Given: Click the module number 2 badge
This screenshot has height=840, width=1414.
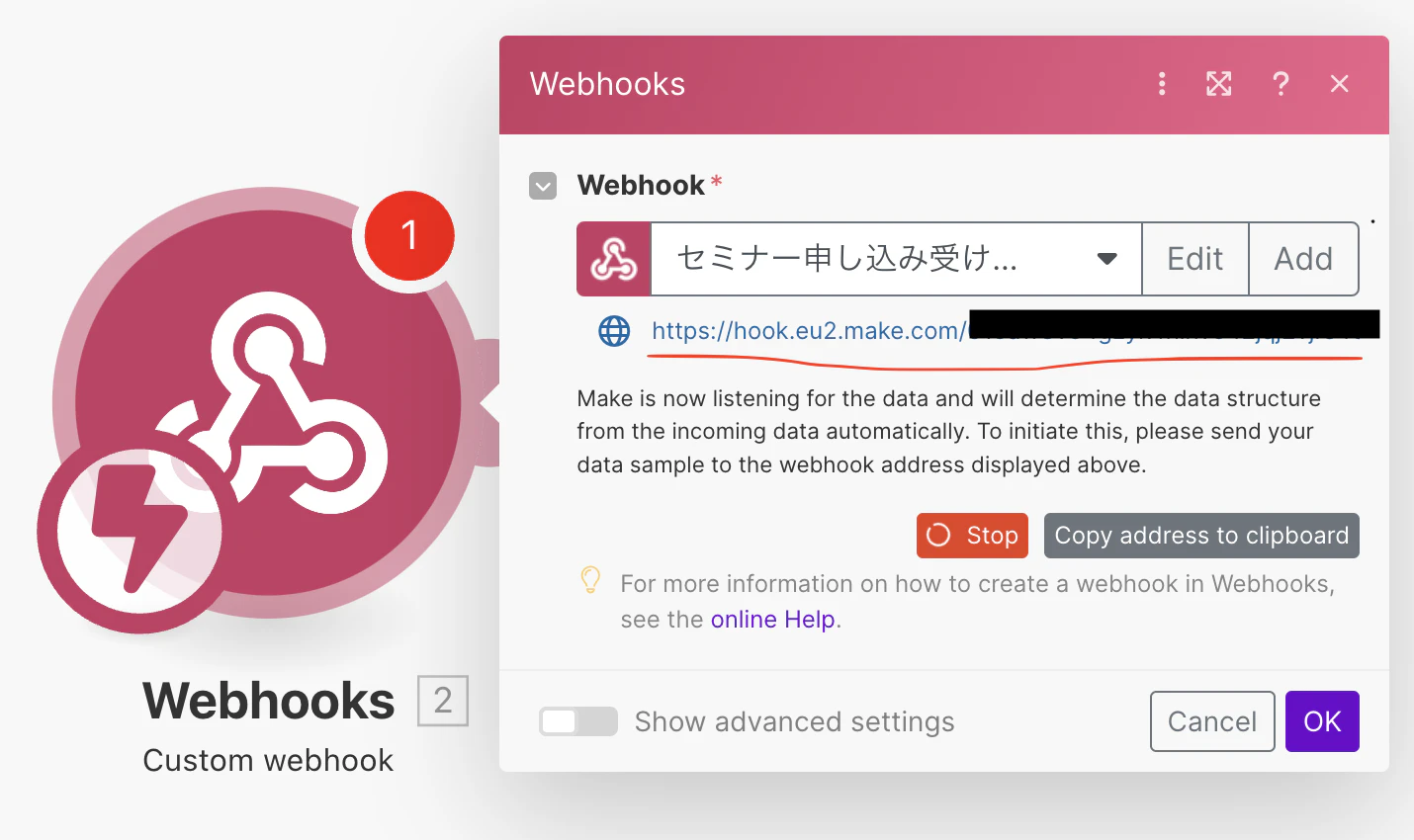Looking at the screenshot, I should coord(443,701).
